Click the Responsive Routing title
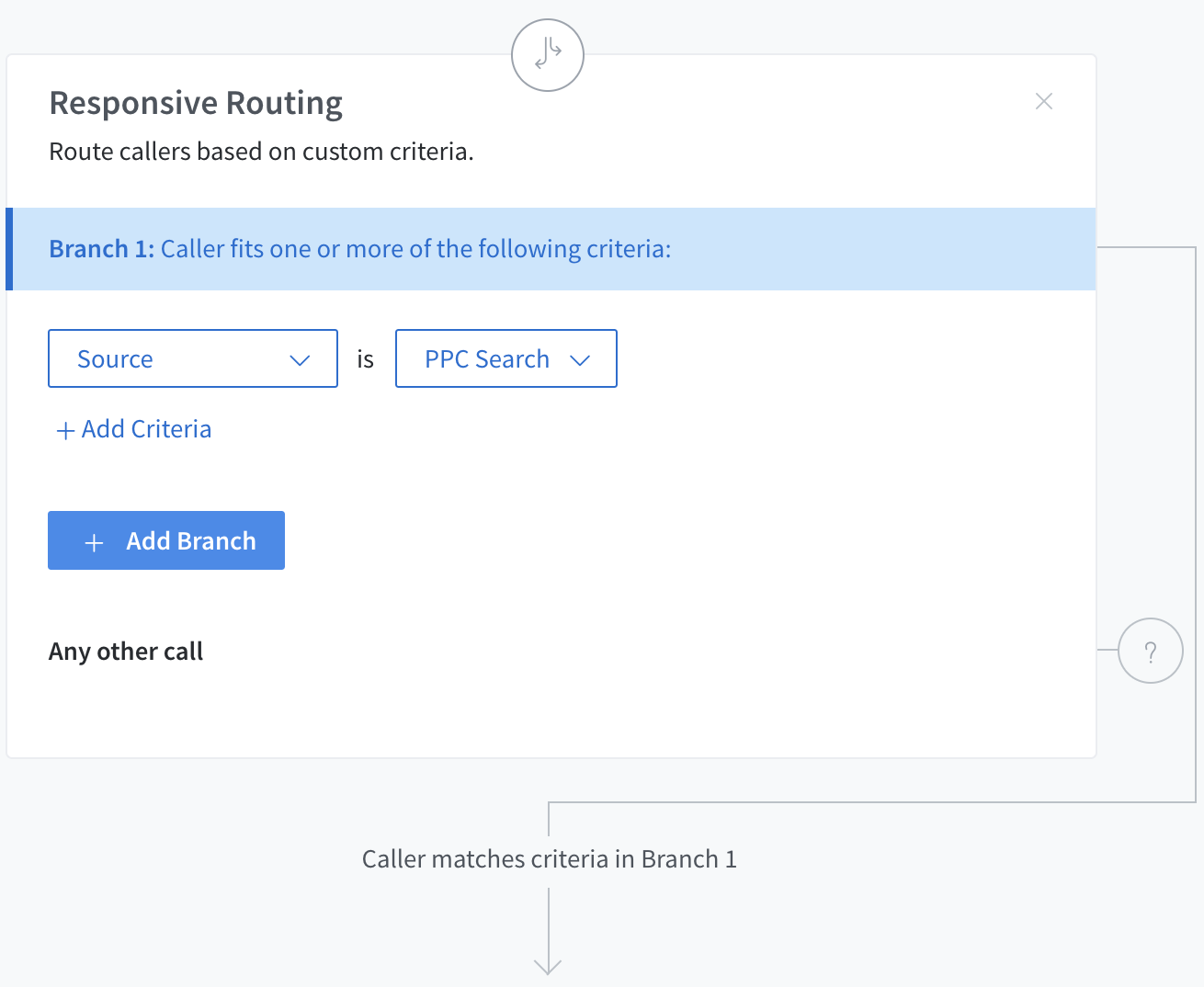The width and height of the screenshot is (1204, 987). pos(196,103)
